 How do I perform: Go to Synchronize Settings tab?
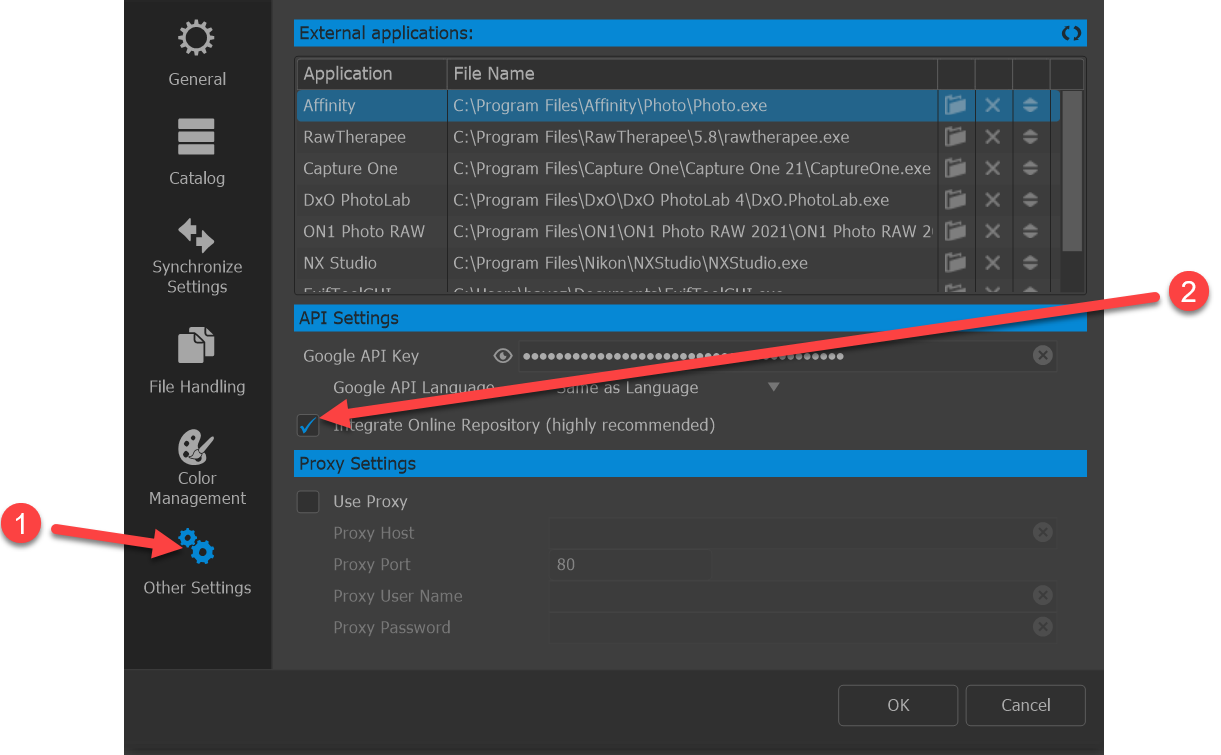(x=197, y=257)
